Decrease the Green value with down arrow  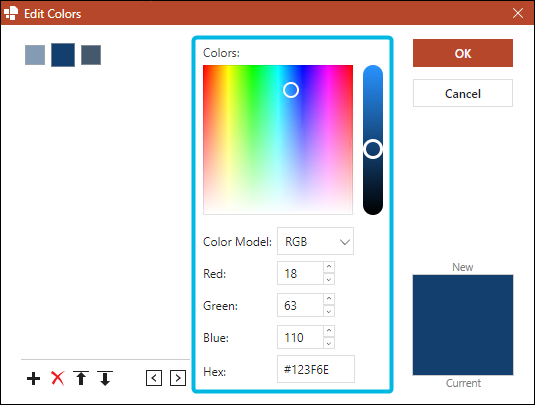(329, 311)
